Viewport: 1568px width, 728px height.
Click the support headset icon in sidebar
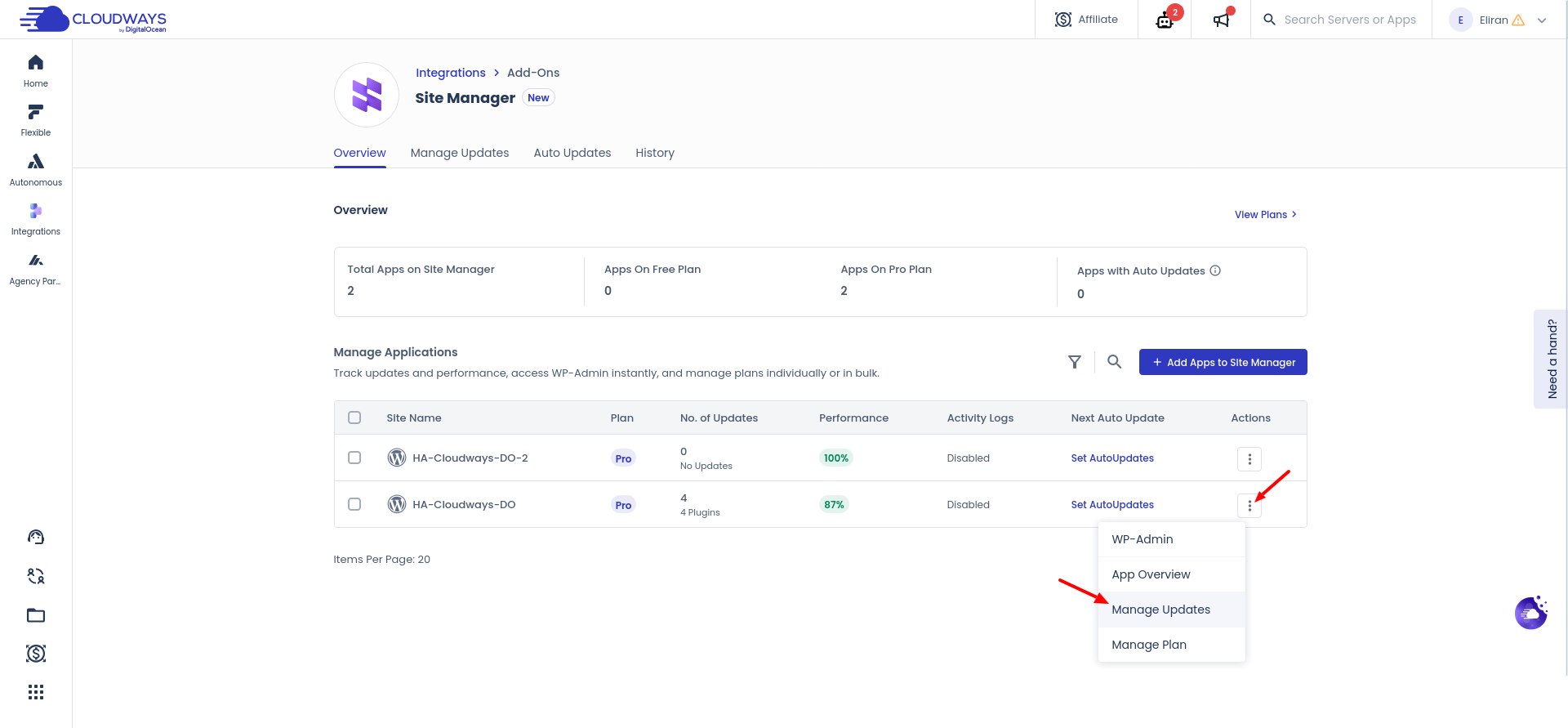(x=36, y=537)
